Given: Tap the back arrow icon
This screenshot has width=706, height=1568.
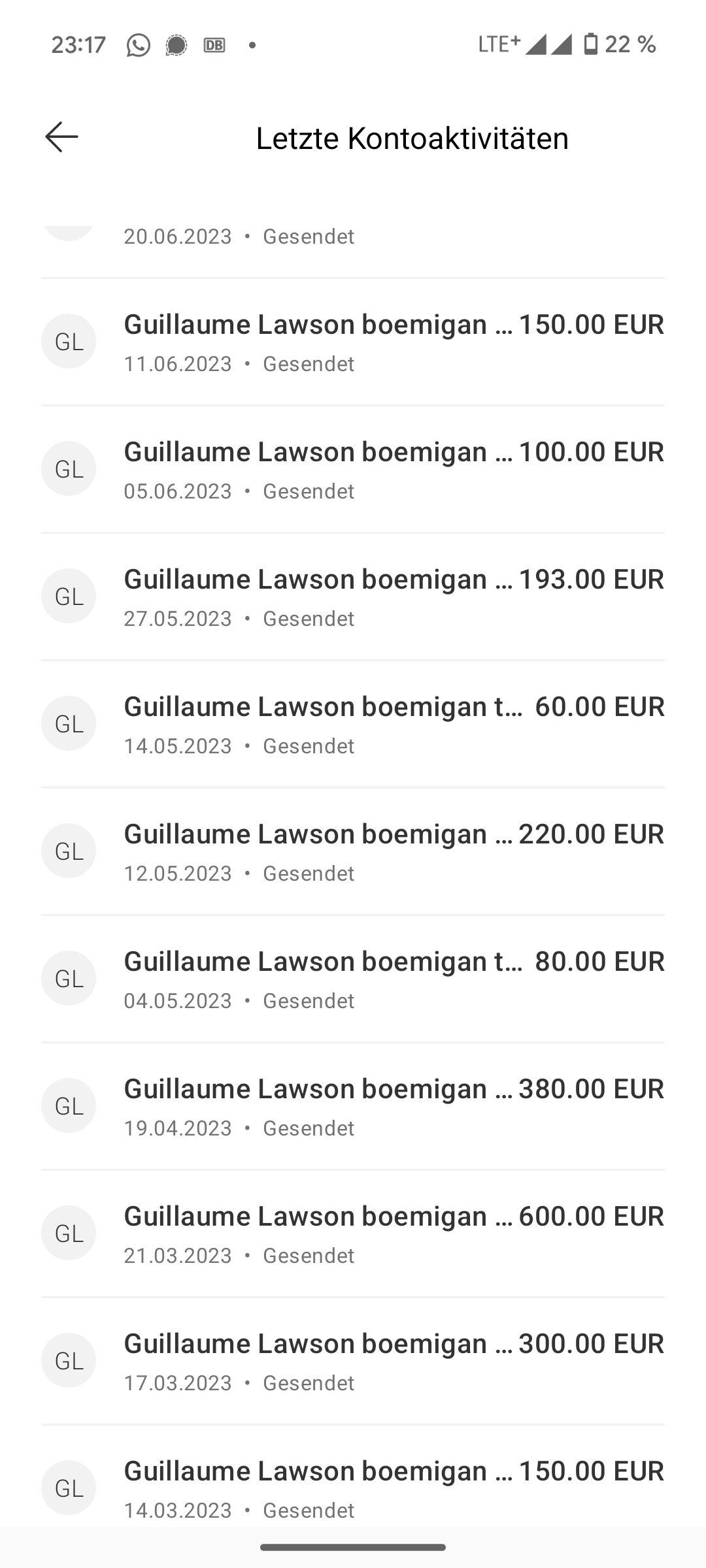Looking at the screenshot, I should pos(62,137).
